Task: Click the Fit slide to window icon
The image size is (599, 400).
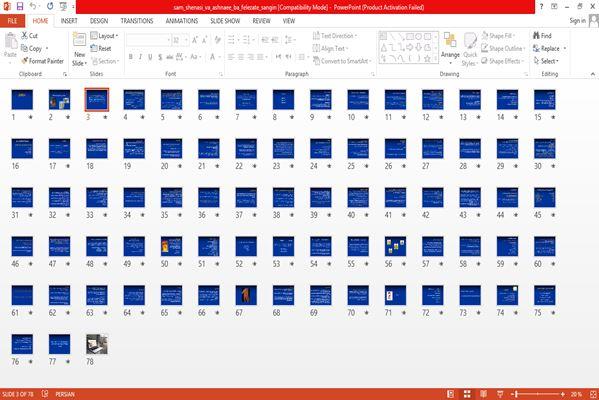Action: (593, 394)
